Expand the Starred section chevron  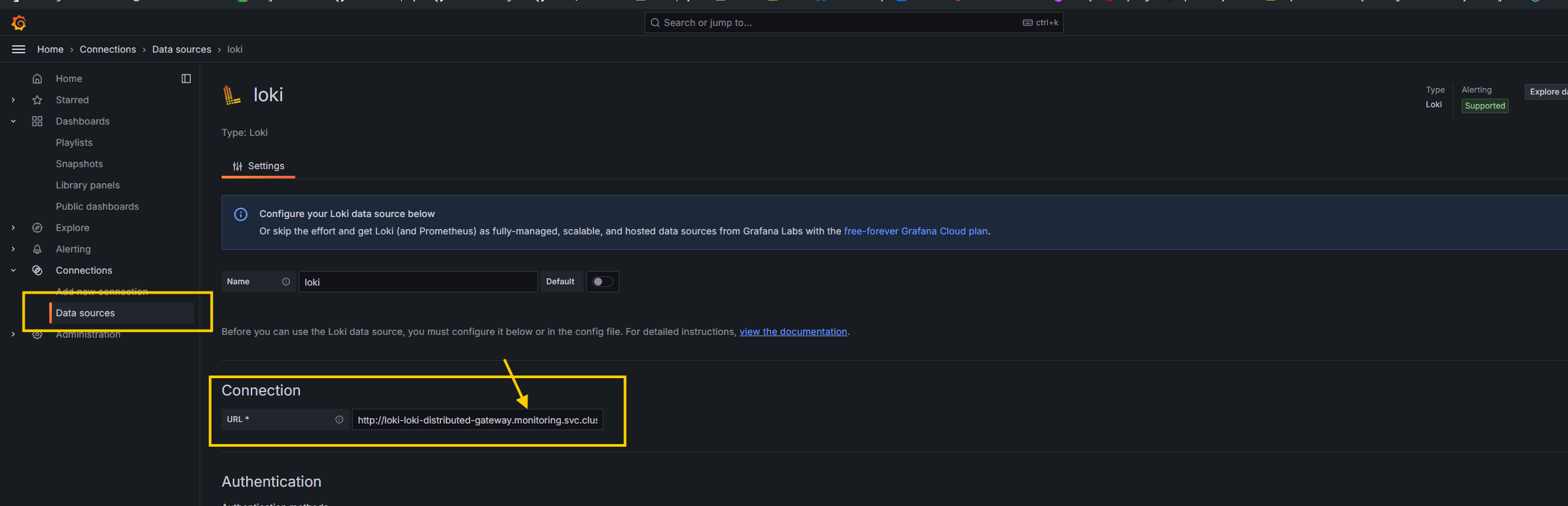[13, 100]
